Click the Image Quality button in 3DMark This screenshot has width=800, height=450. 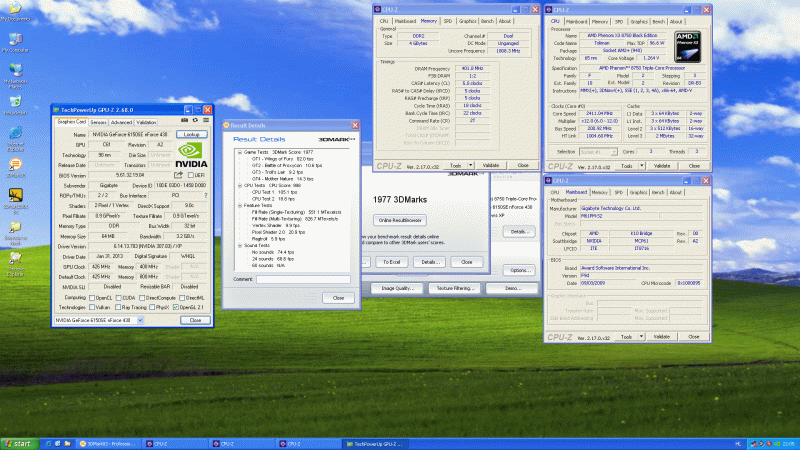(x=397, y=288)
